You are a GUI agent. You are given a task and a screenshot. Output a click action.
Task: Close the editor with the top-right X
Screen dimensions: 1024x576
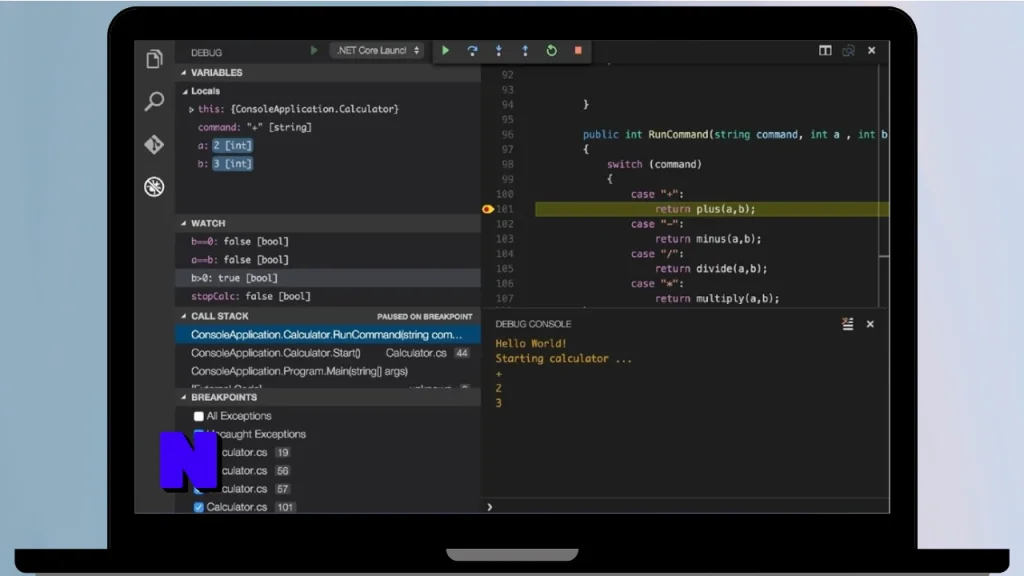coord(871,50)
